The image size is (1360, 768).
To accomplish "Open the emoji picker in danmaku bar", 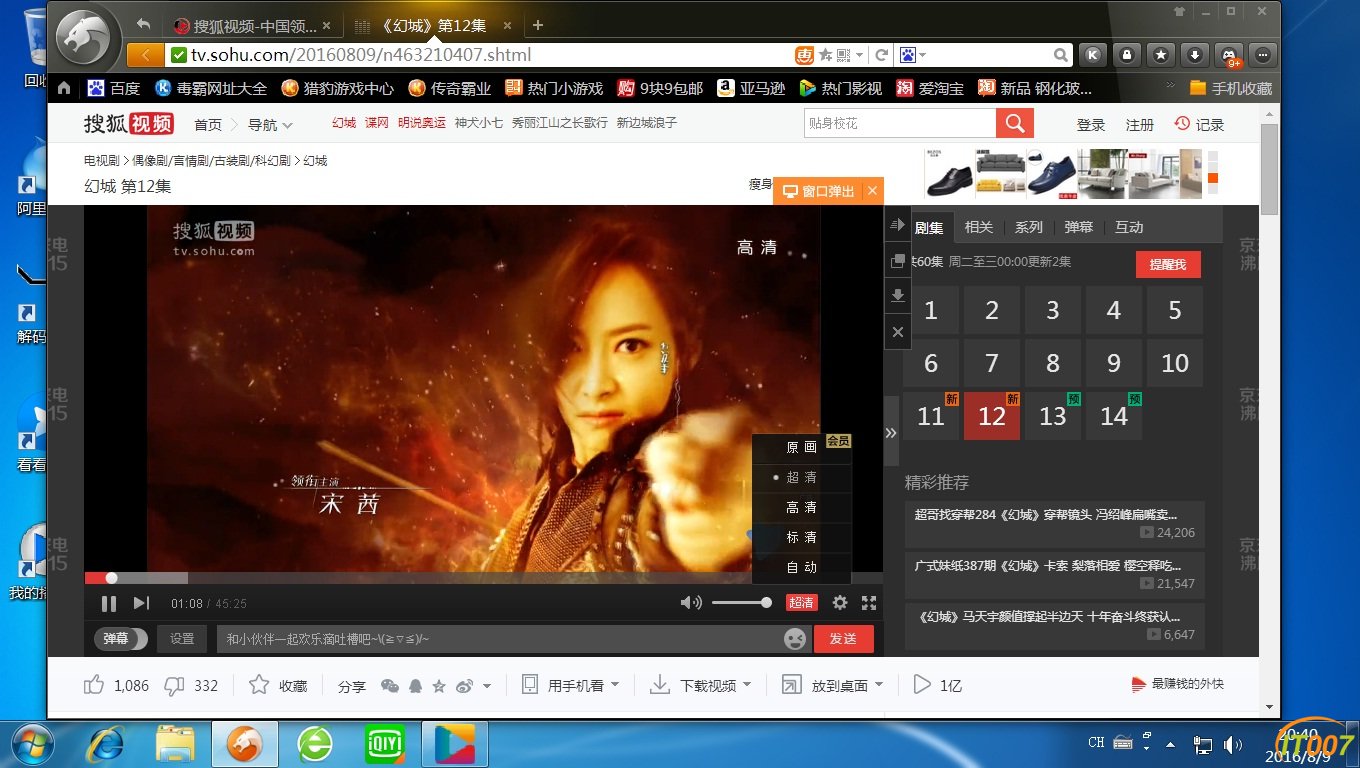I will 795,639.
